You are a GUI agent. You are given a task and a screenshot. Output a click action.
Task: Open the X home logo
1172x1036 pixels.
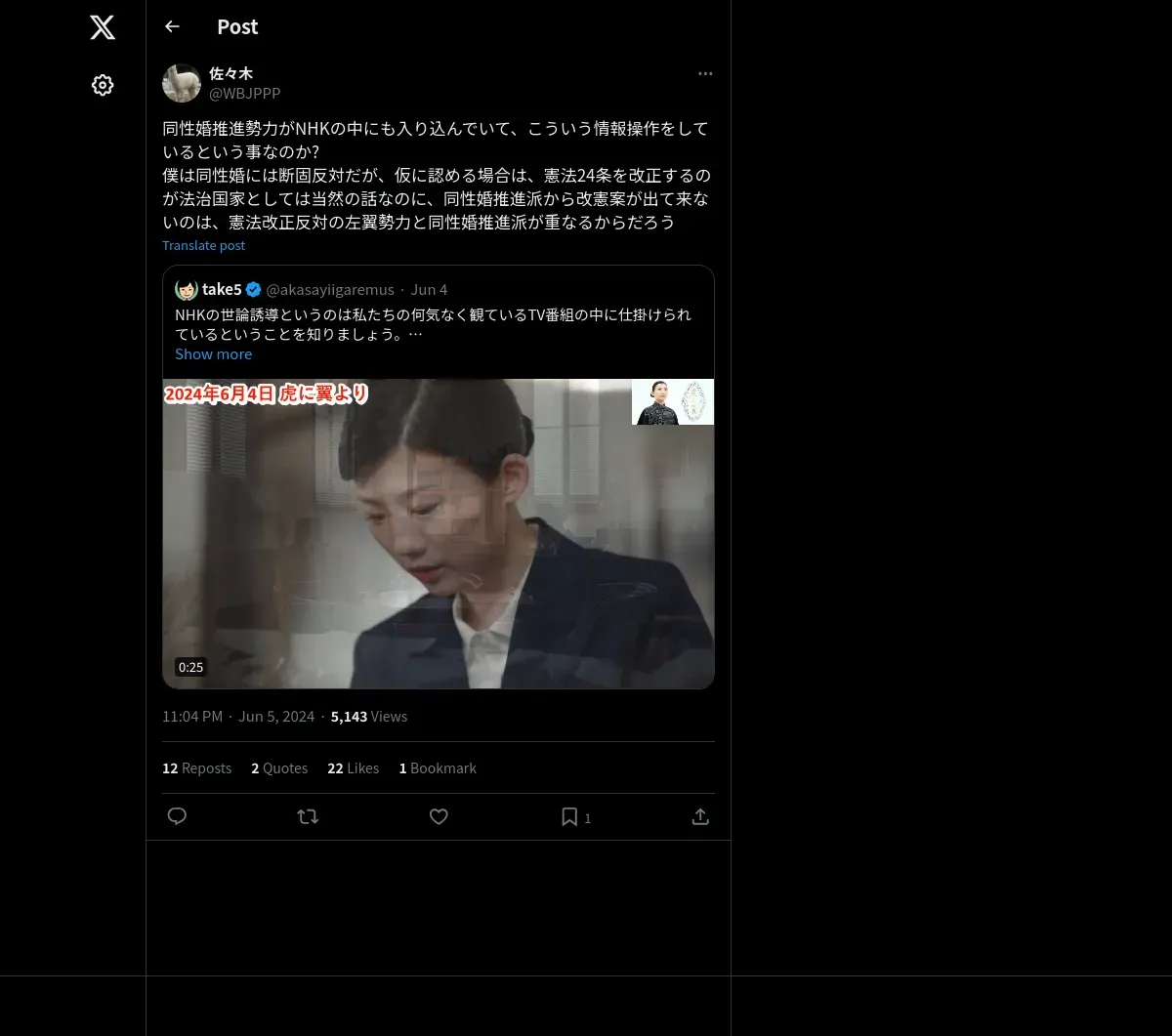tap(103, 27)
